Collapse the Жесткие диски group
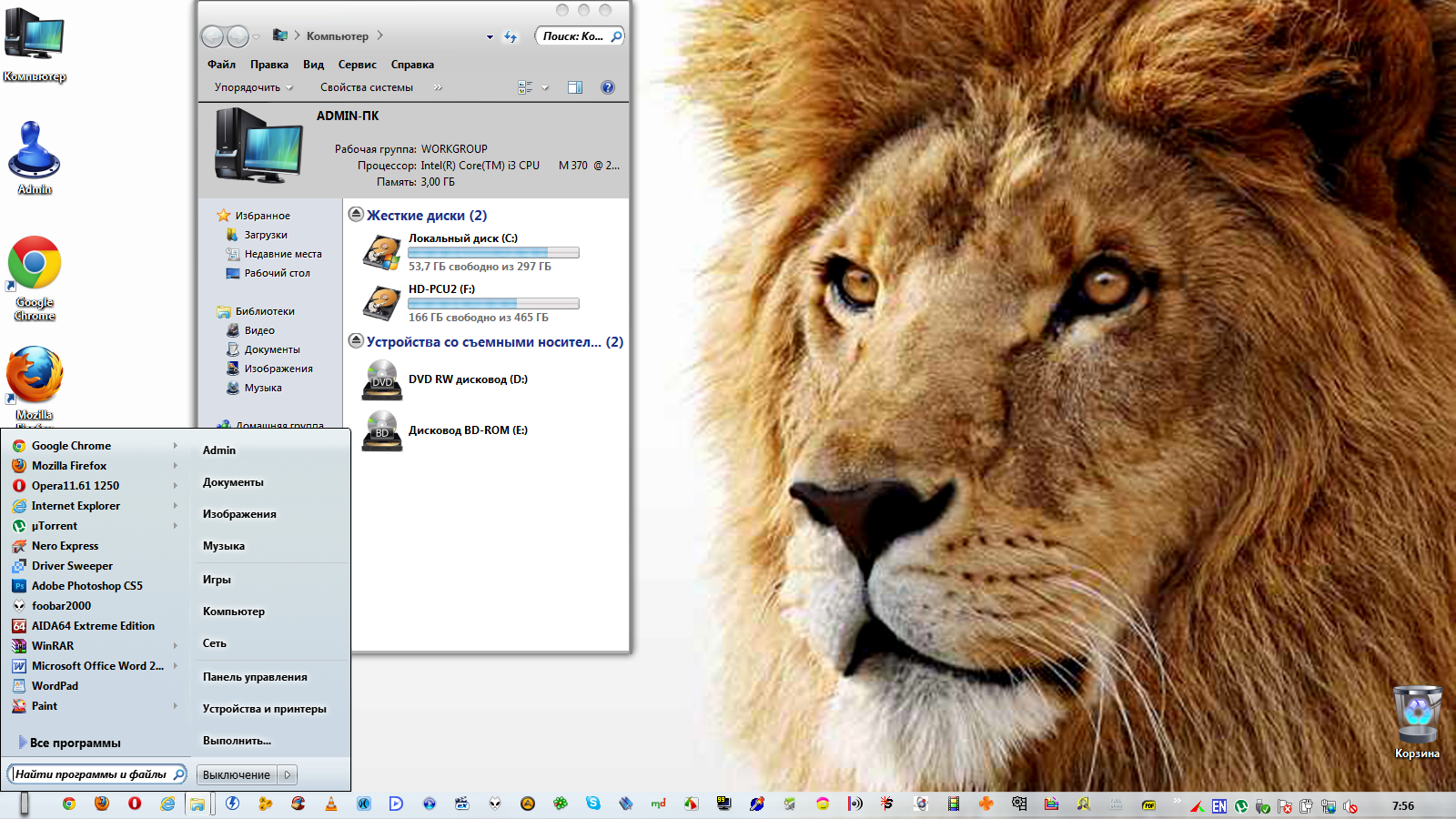 357,215
